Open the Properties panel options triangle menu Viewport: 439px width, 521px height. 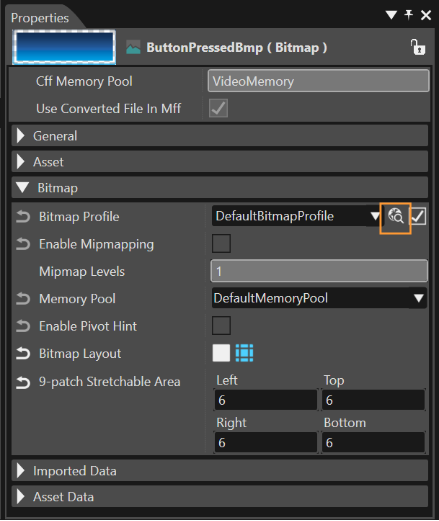click(391, 15)
